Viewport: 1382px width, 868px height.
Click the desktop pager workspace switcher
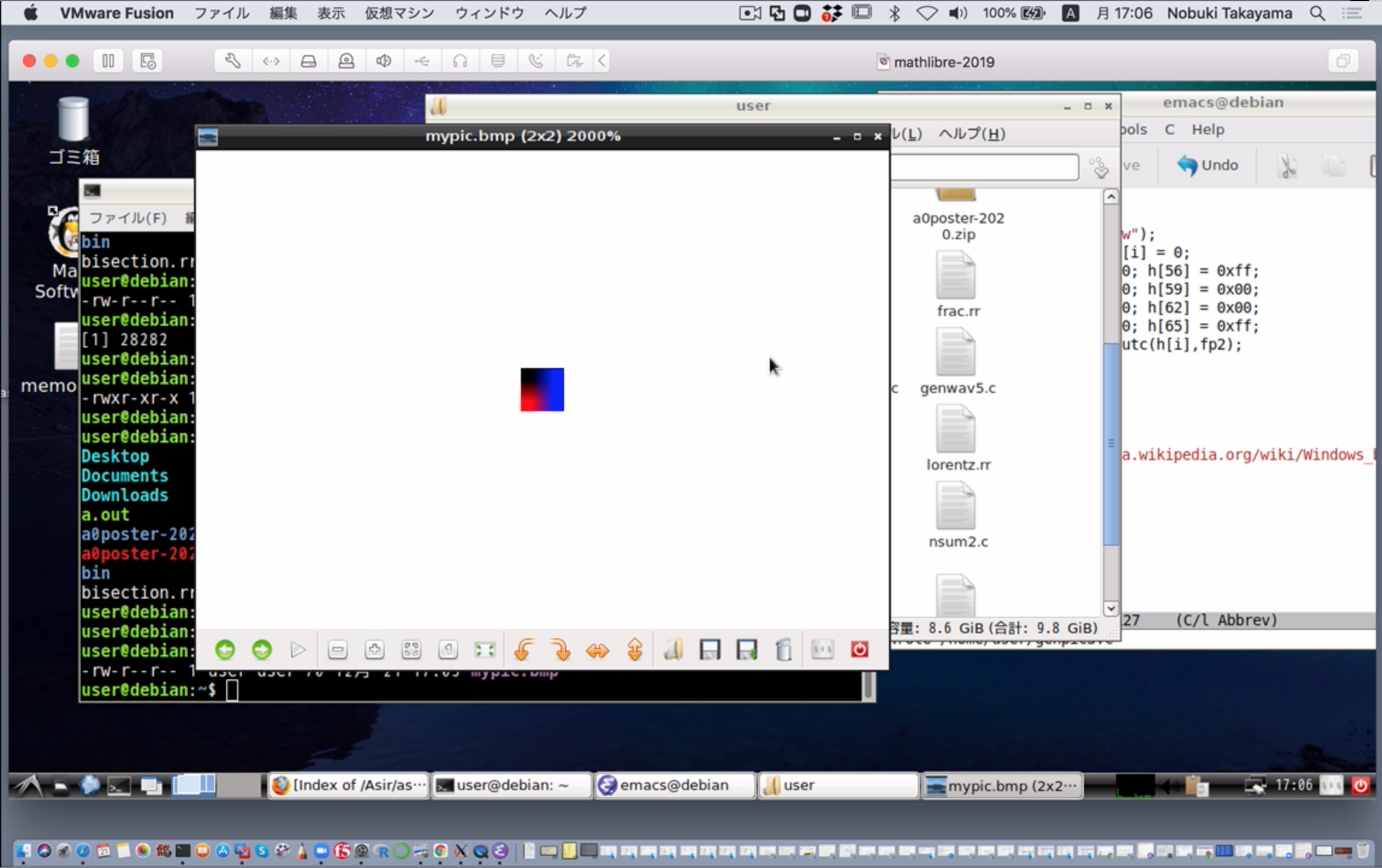click(x=216, y=785)
